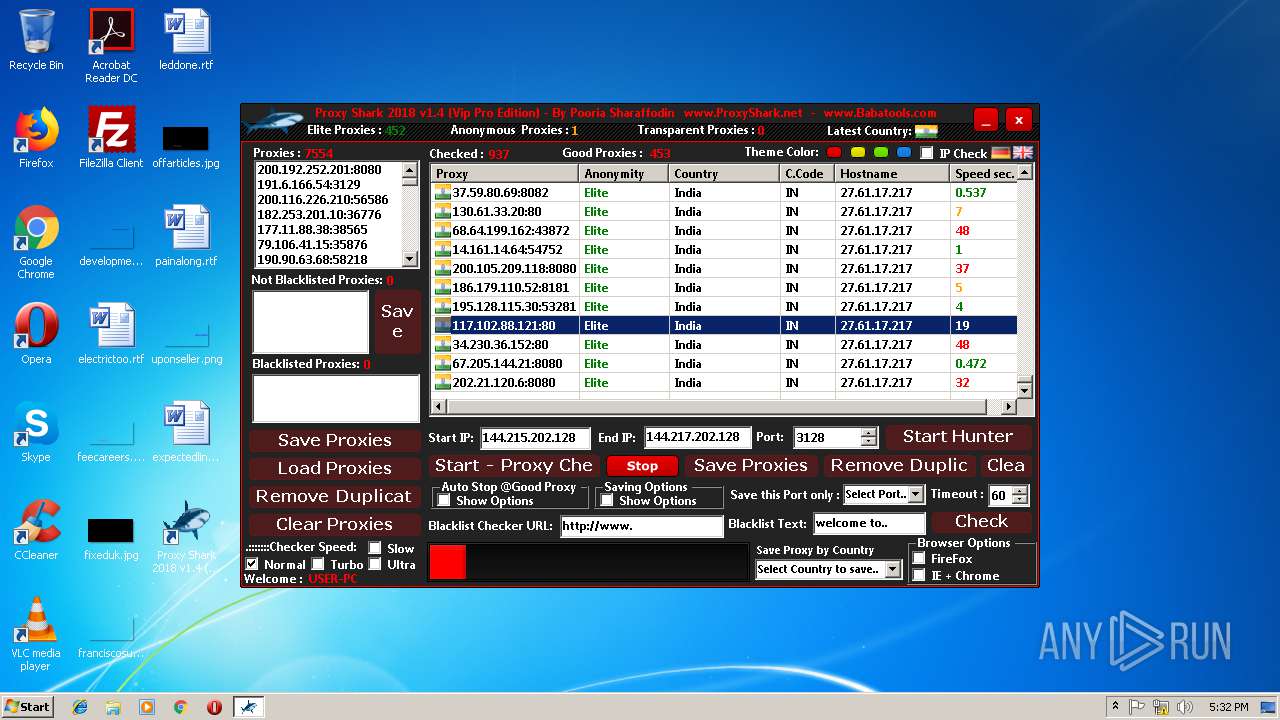
Task: Sort table by Proxy column header
Action: click(x=505, y=173)
